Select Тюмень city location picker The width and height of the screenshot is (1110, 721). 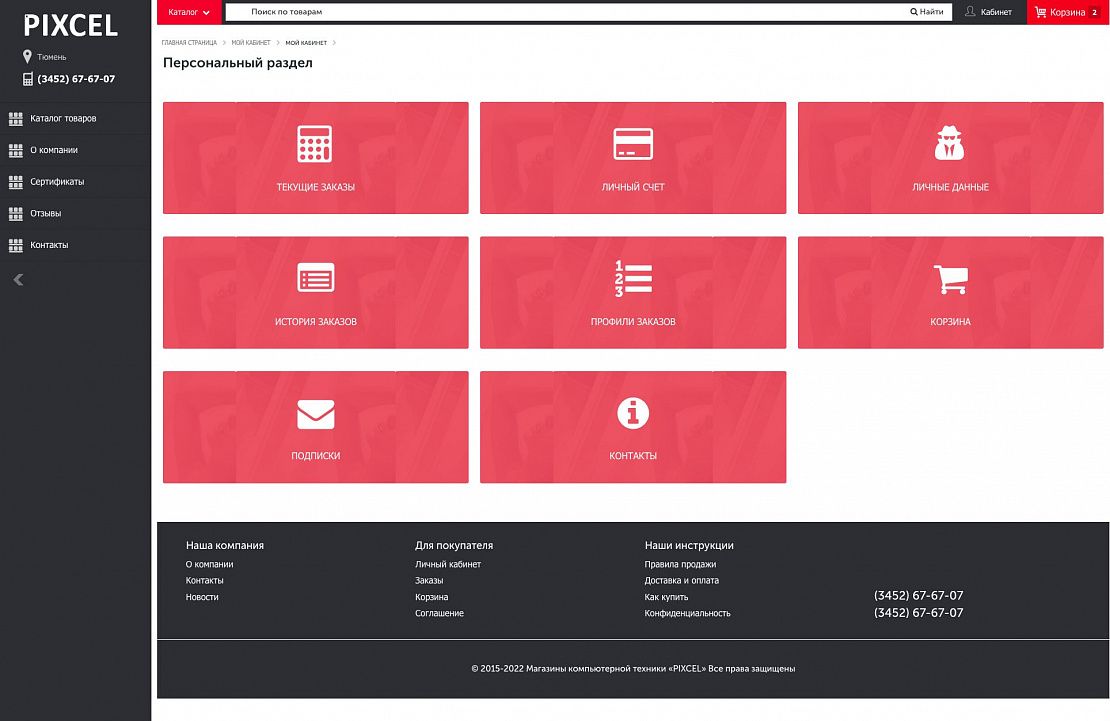pyautogui.click(x=51, y=57)
